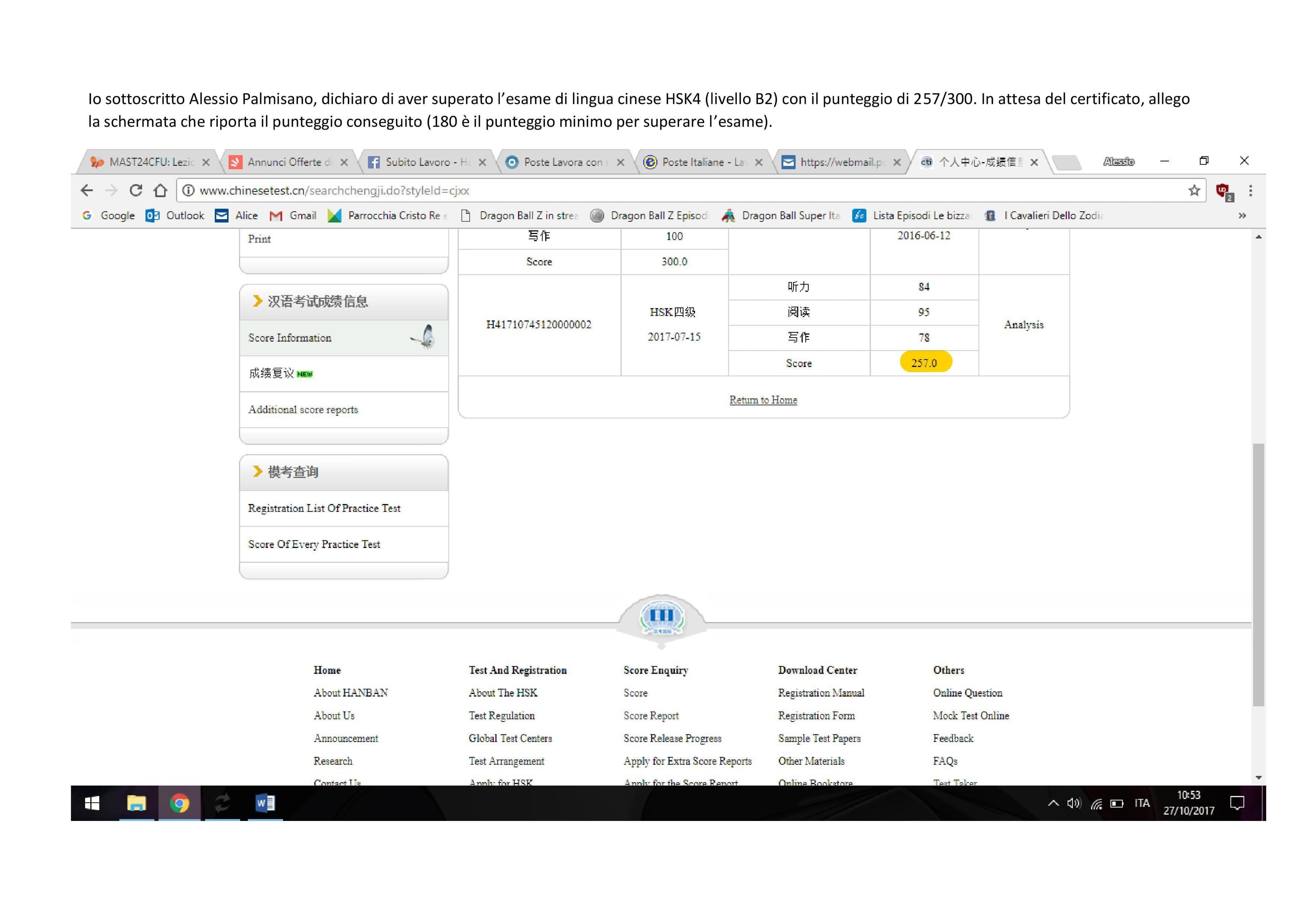Go back using the browser back arrow
Screen dimensions: 1307x924
[x=86, y=191]
